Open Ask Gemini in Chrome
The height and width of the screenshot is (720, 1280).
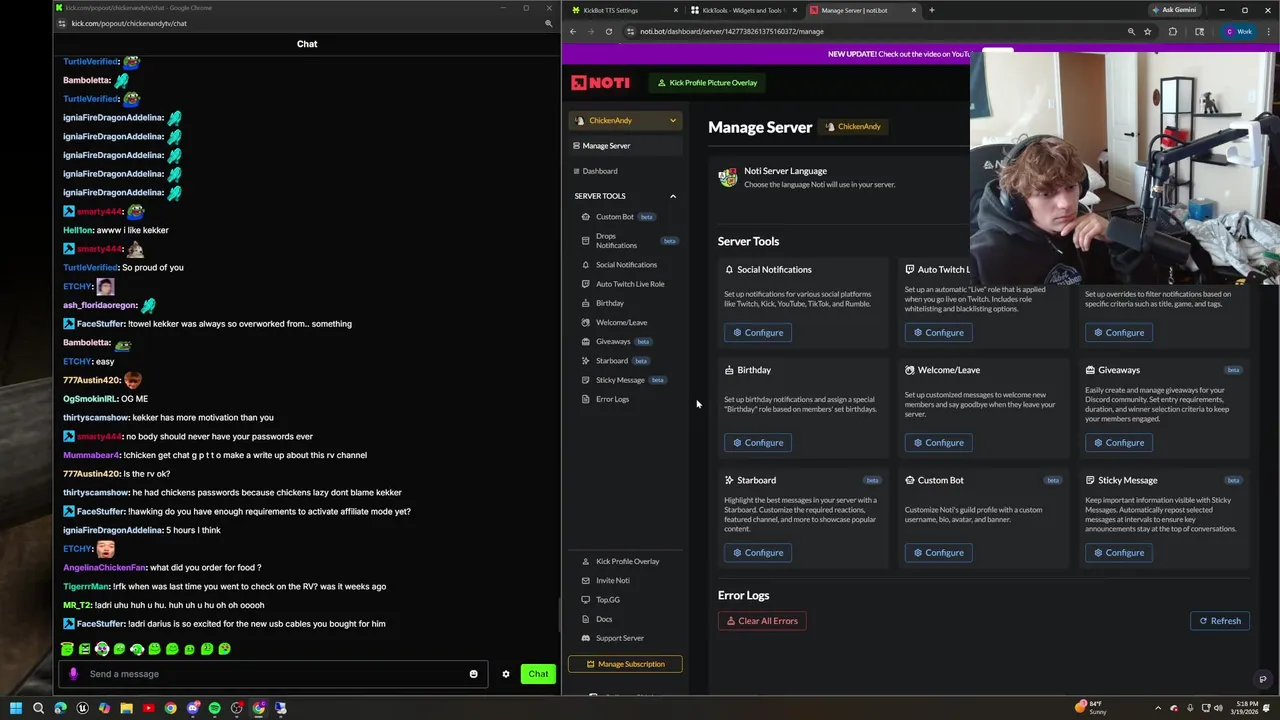pyautogui.click(x=1174, y=10)
